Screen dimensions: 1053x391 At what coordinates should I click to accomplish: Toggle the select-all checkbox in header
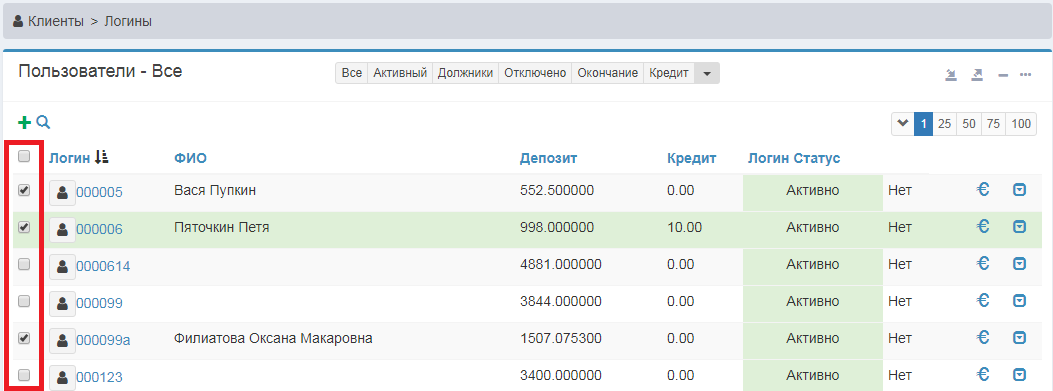(24, 157)
